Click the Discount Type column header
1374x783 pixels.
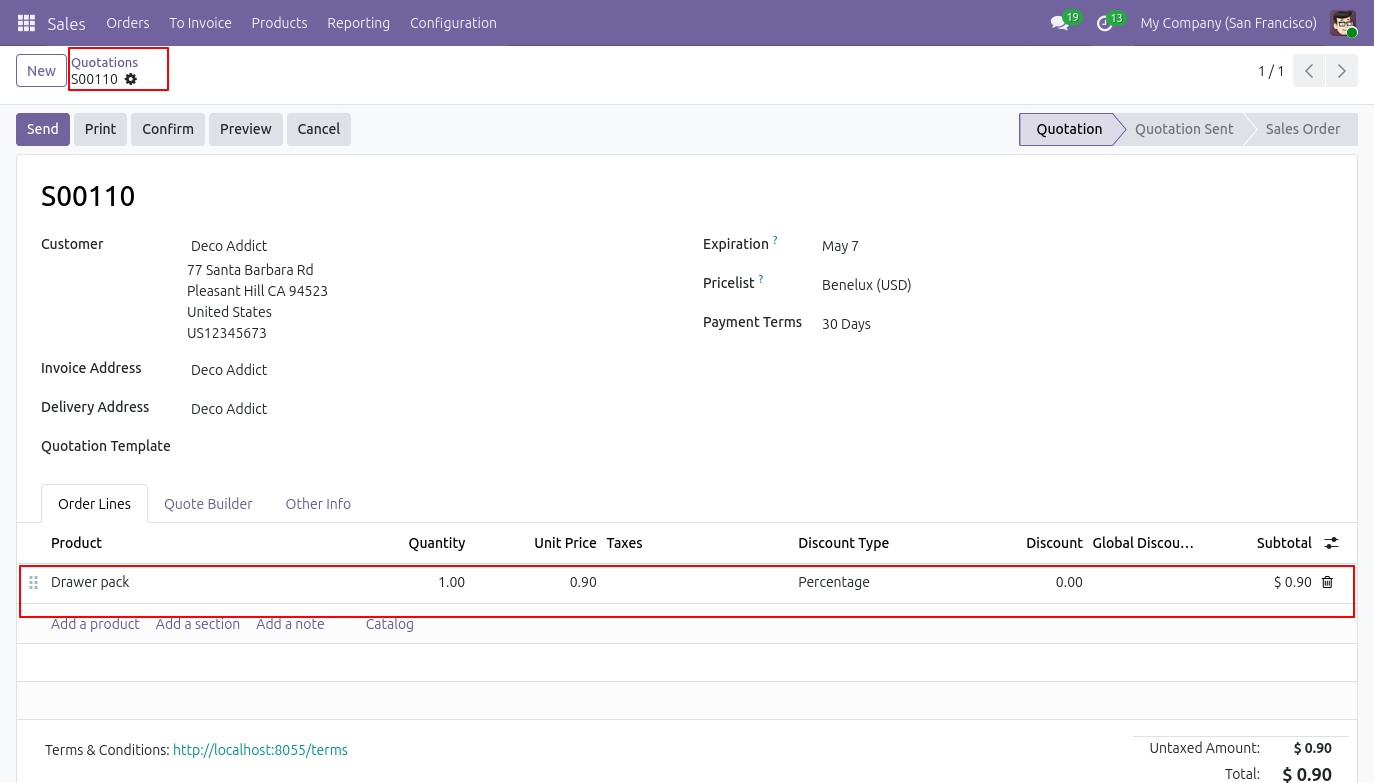(x=843, y=543)
